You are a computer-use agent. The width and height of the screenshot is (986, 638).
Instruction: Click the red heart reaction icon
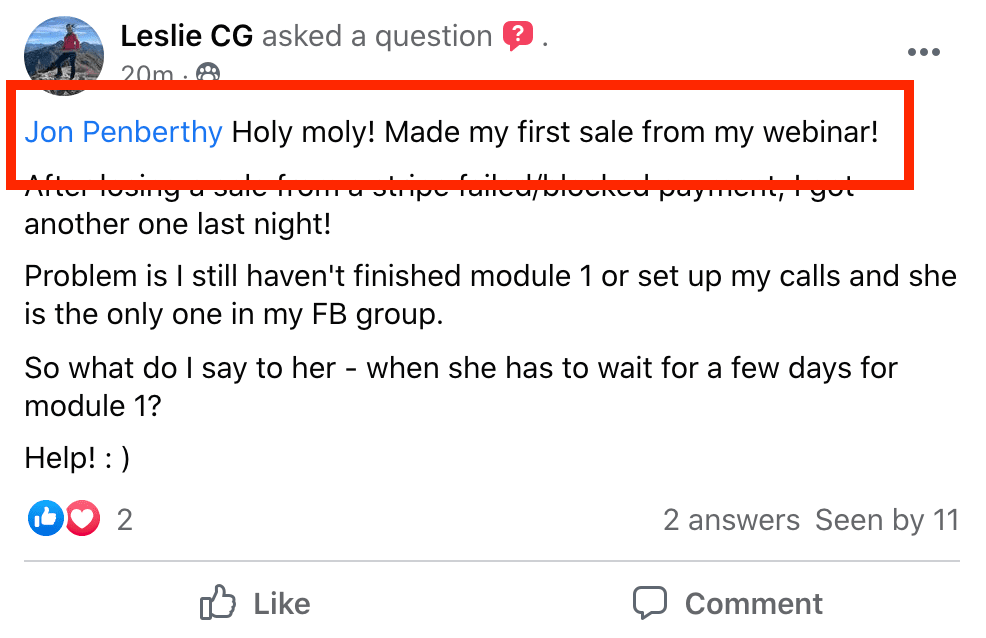click(x=83, y=518)
